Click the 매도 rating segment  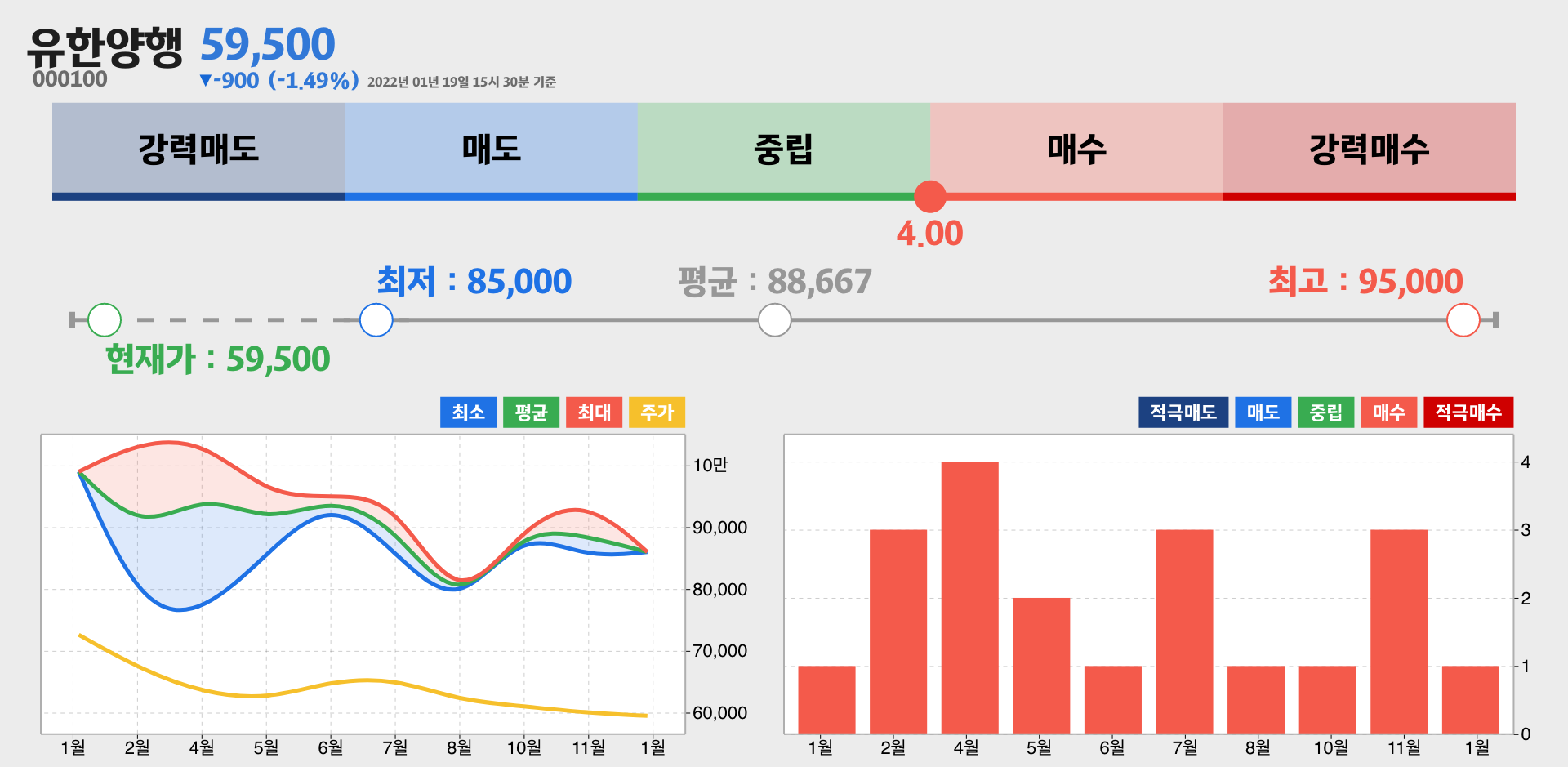tap(491, 151)
